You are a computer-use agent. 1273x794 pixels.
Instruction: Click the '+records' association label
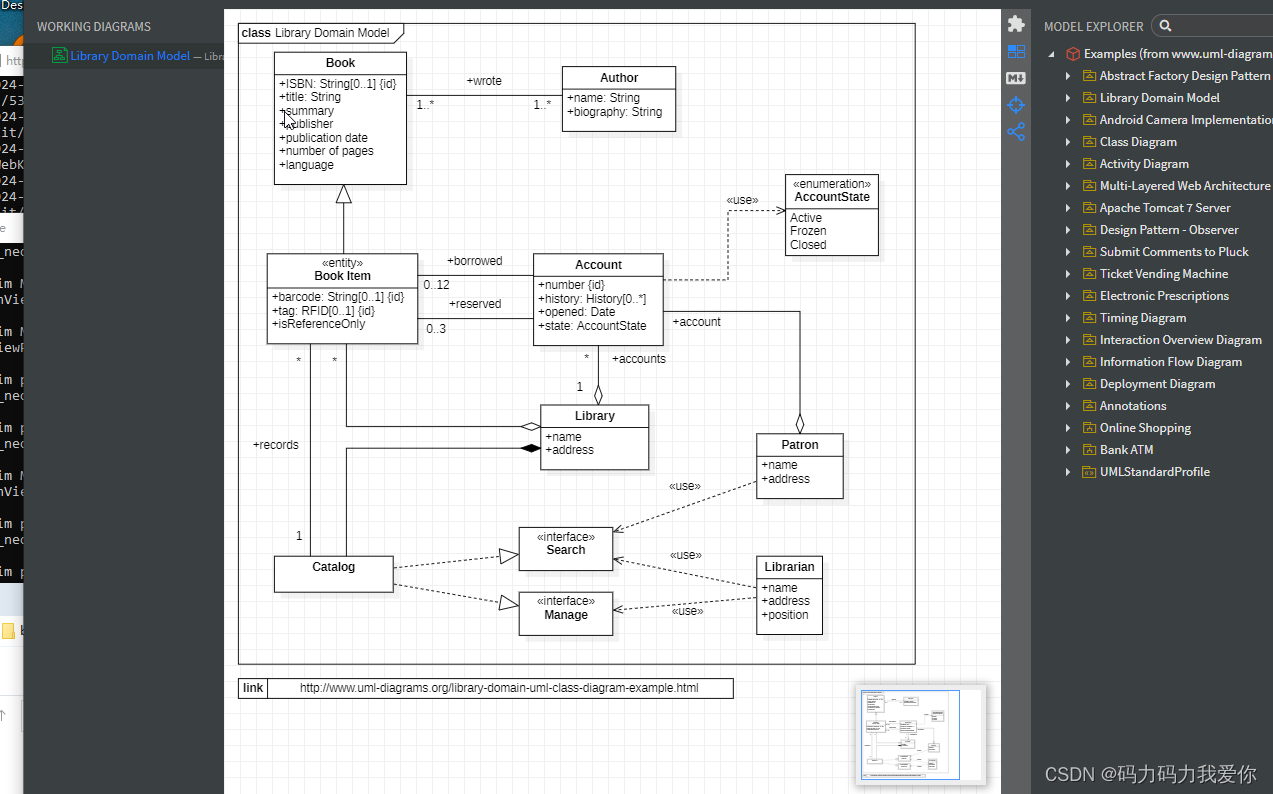tap(275, 445)
